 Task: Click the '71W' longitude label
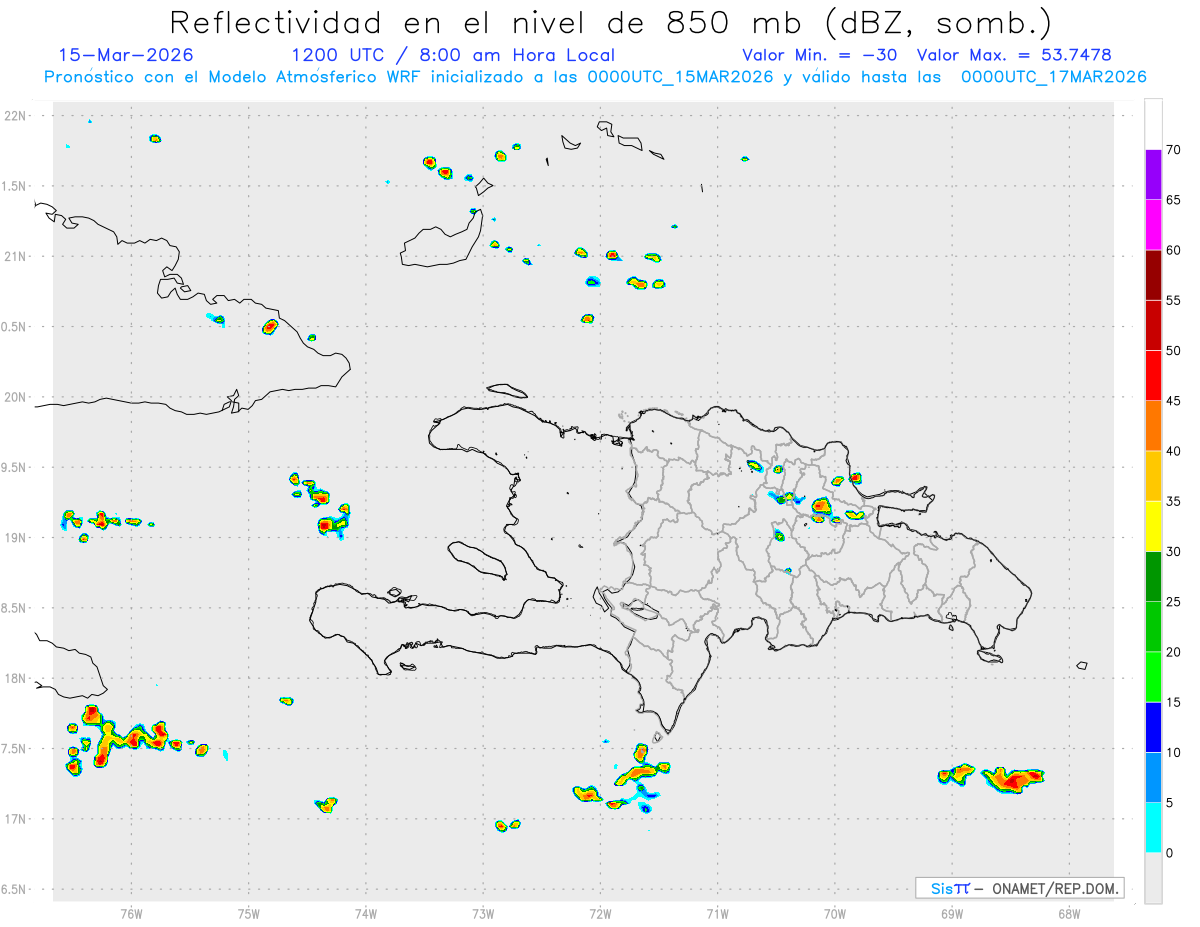coord(717,914)
